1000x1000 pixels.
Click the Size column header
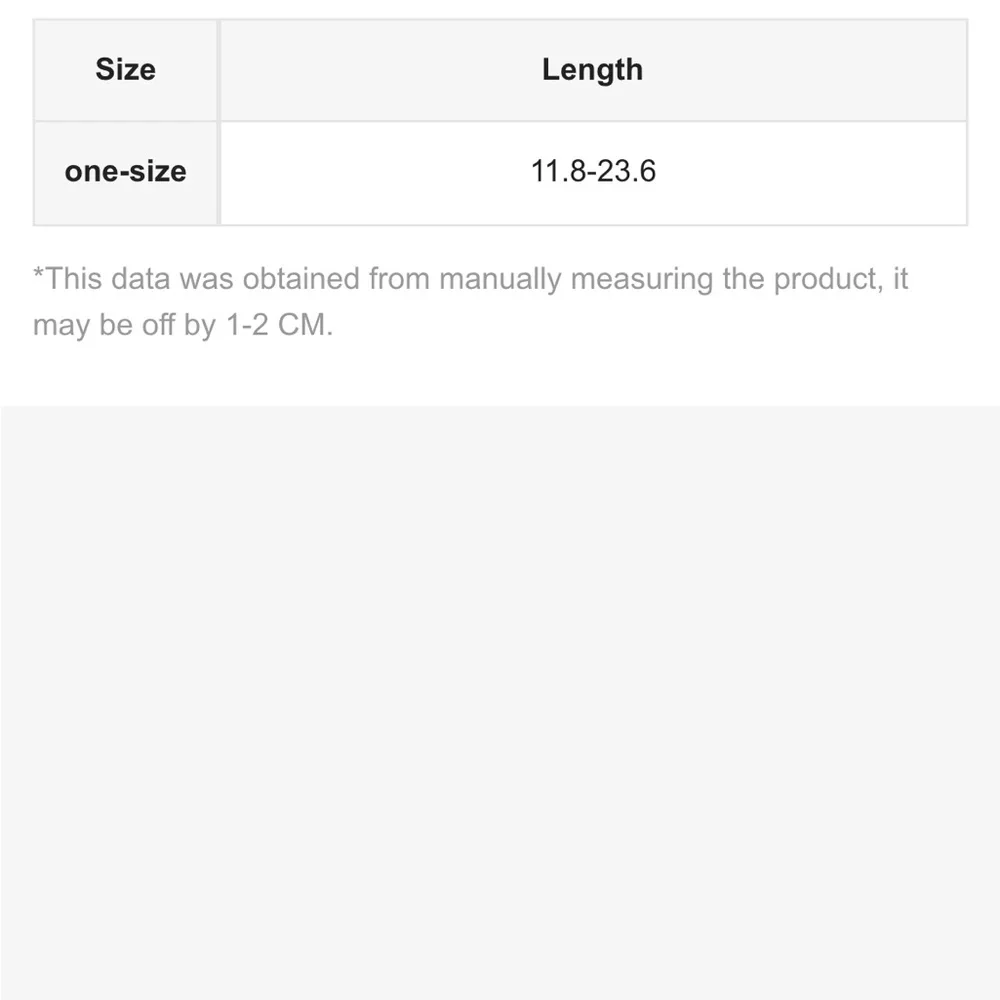coord(126,70)
